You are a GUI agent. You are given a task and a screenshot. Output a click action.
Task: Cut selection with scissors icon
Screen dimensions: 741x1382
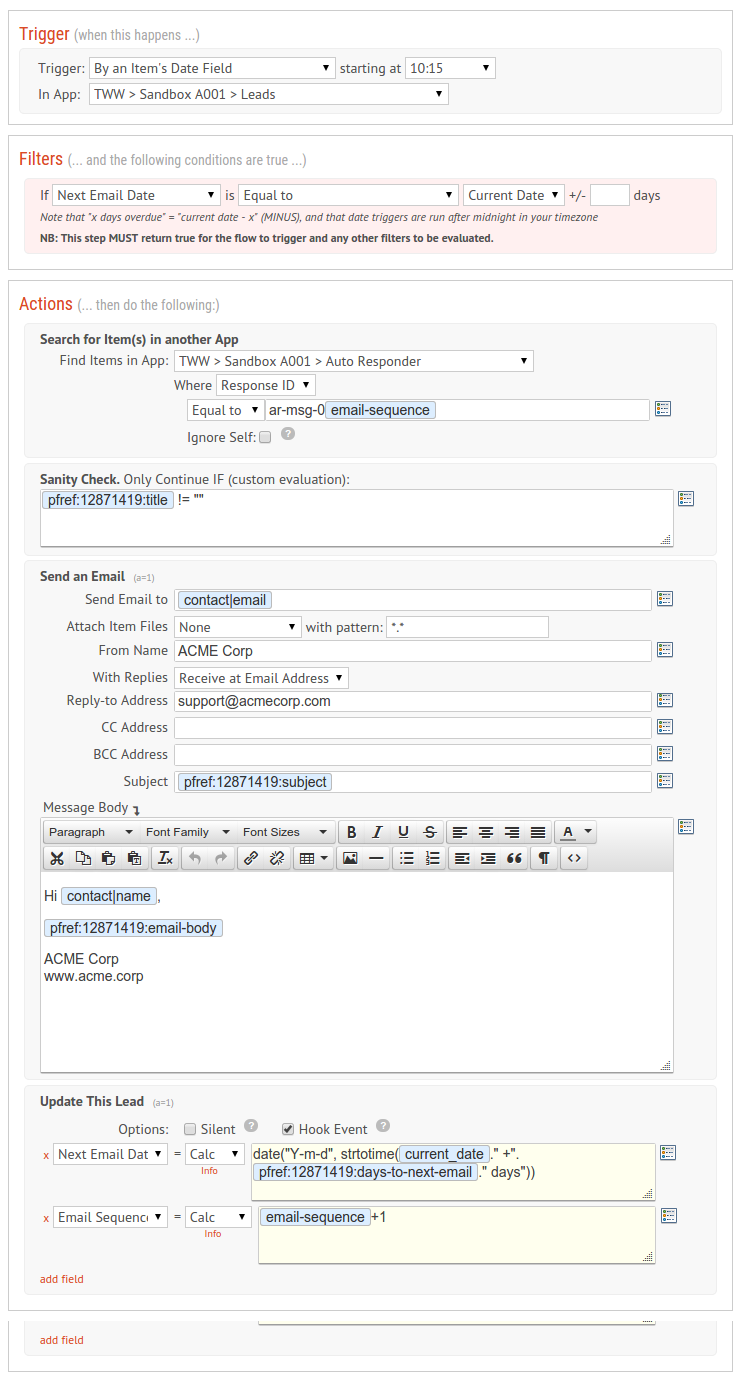pyautogui.click(x=57, y=858)
